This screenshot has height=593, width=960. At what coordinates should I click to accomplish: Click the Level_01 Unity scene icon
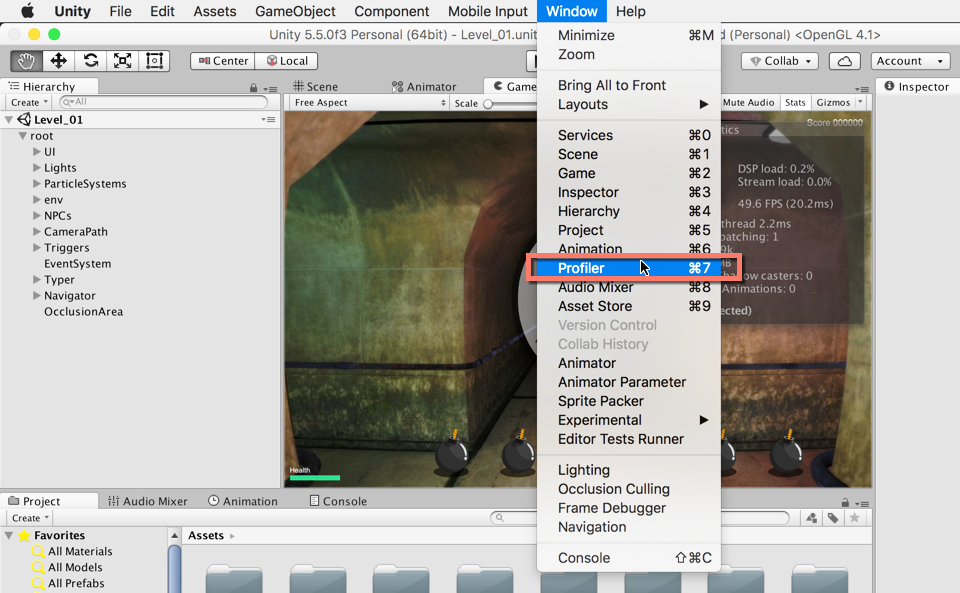point(24,119)
